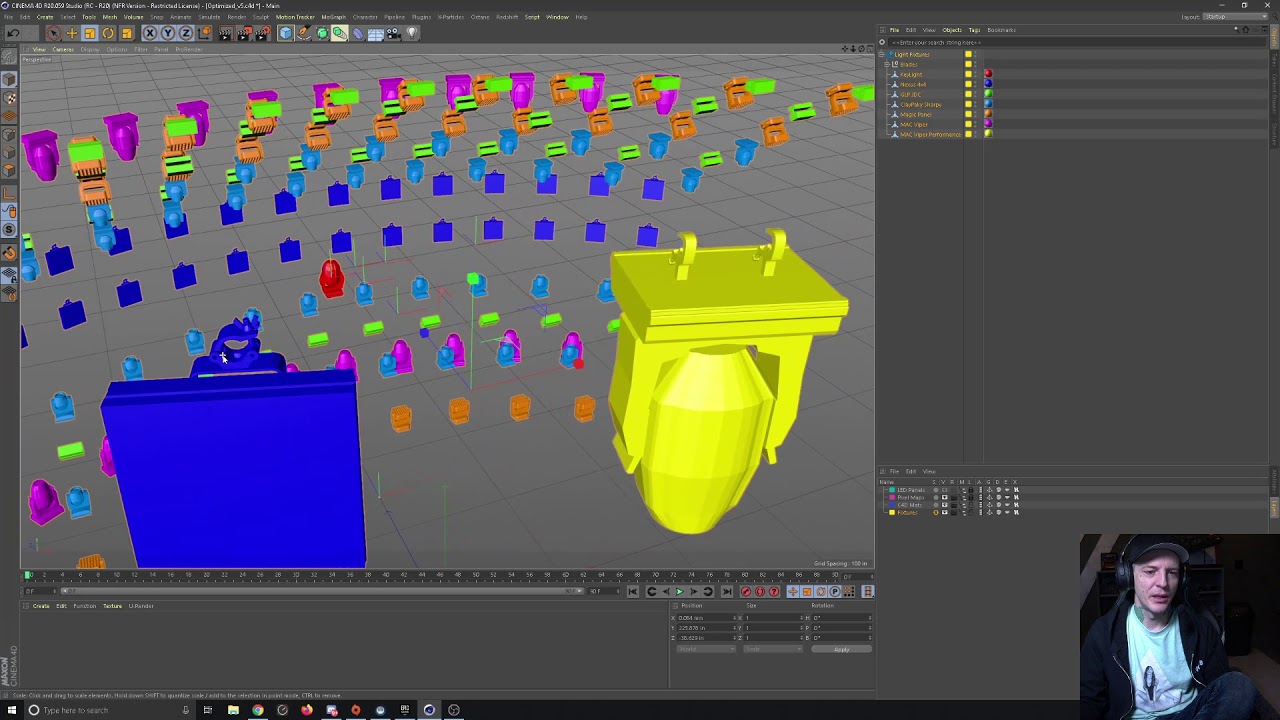Toggle the Y axis lock
Image resolution: width=1280 pixels, height=720 pixels.
point(167,33)
